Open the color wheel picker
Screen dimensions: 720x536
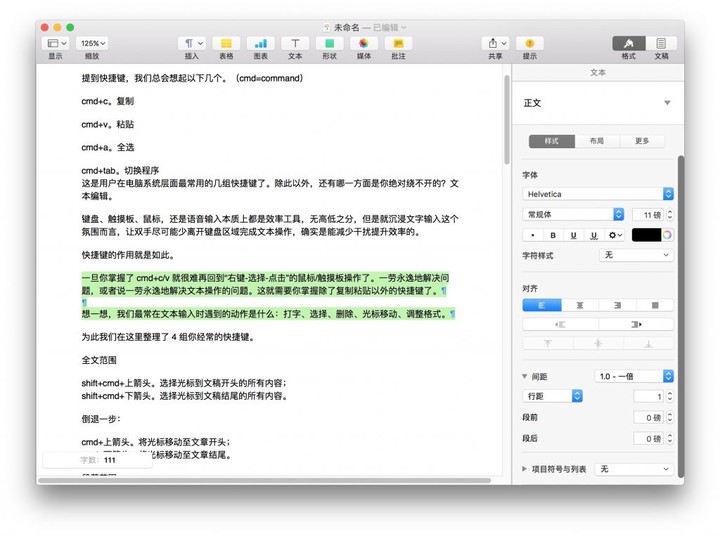pyautogui.click(x=667, y=235)
